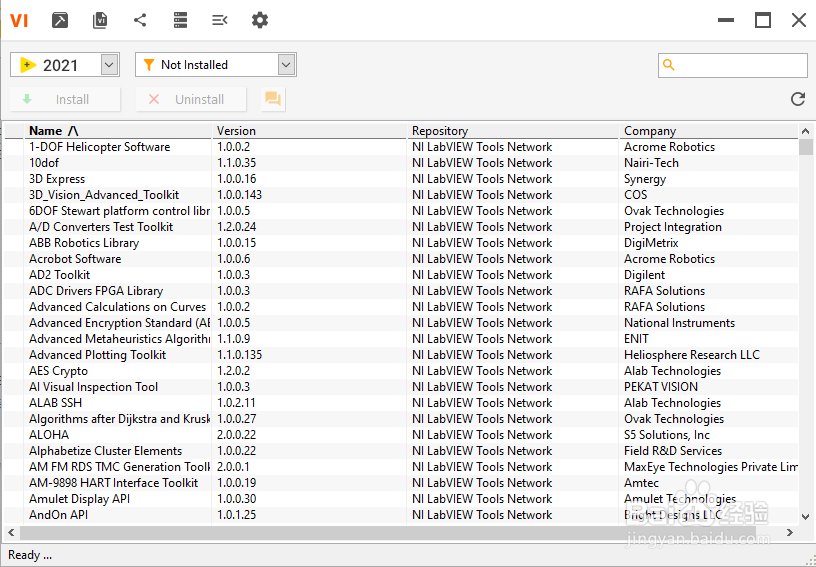The height and width of the screenshot is (567, 816).
Task: Select Amulet Display API package
Action: pos(401,499)
